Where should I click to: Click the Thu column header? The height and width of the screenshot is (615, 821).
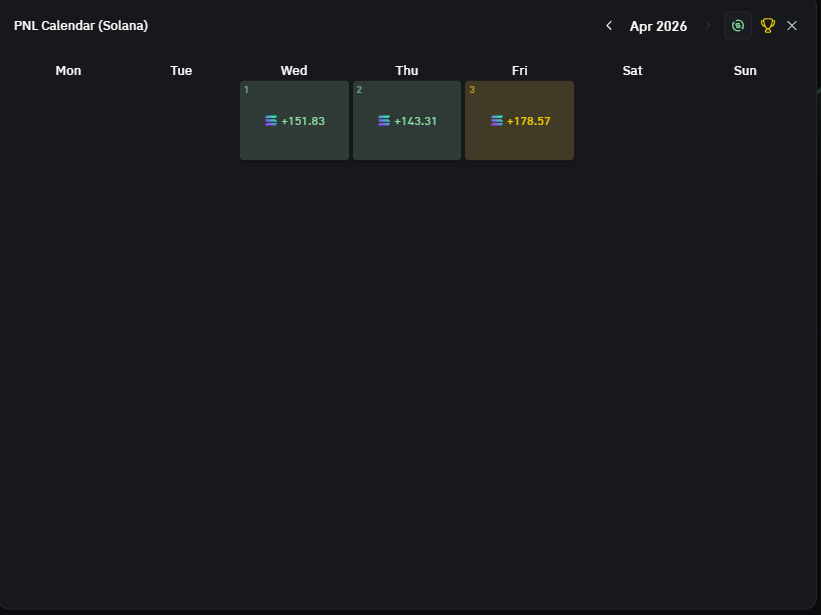click(x=407, y=71)
